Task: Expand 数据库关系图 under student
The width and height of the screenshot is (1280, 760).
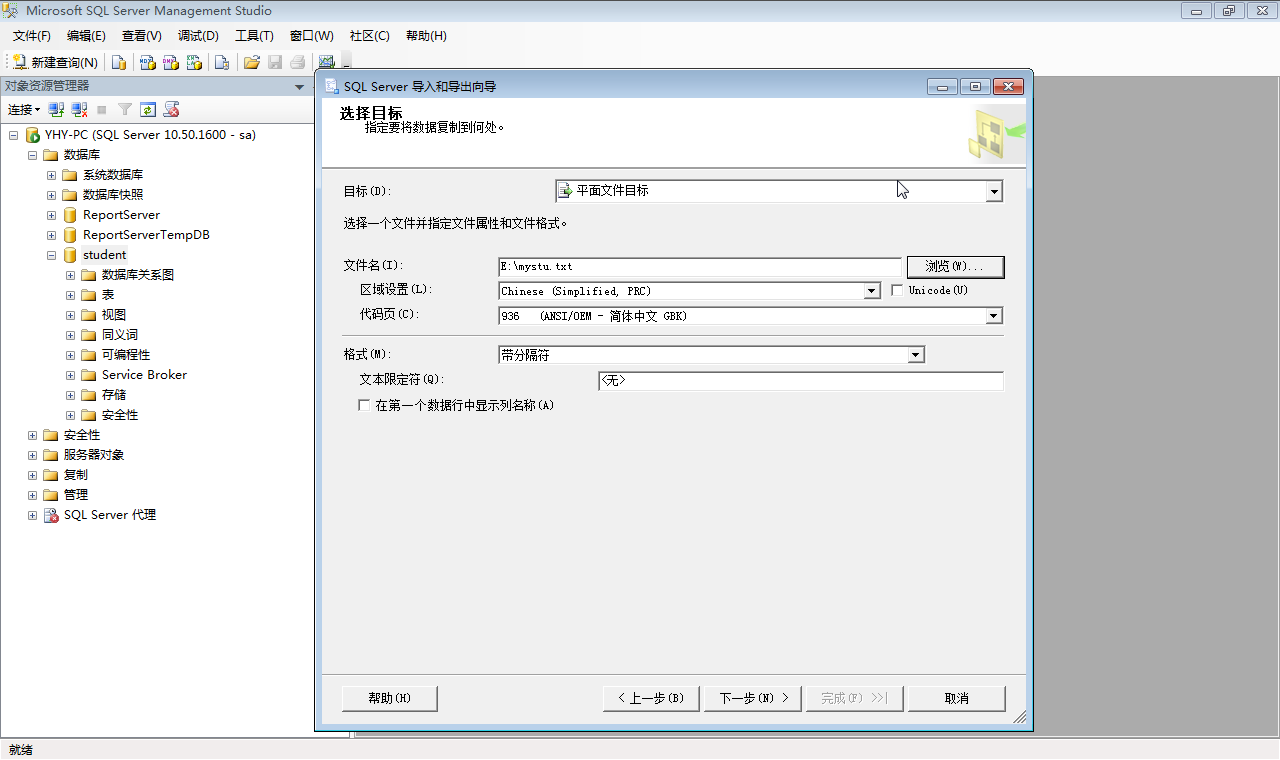Action: [70, 275]
